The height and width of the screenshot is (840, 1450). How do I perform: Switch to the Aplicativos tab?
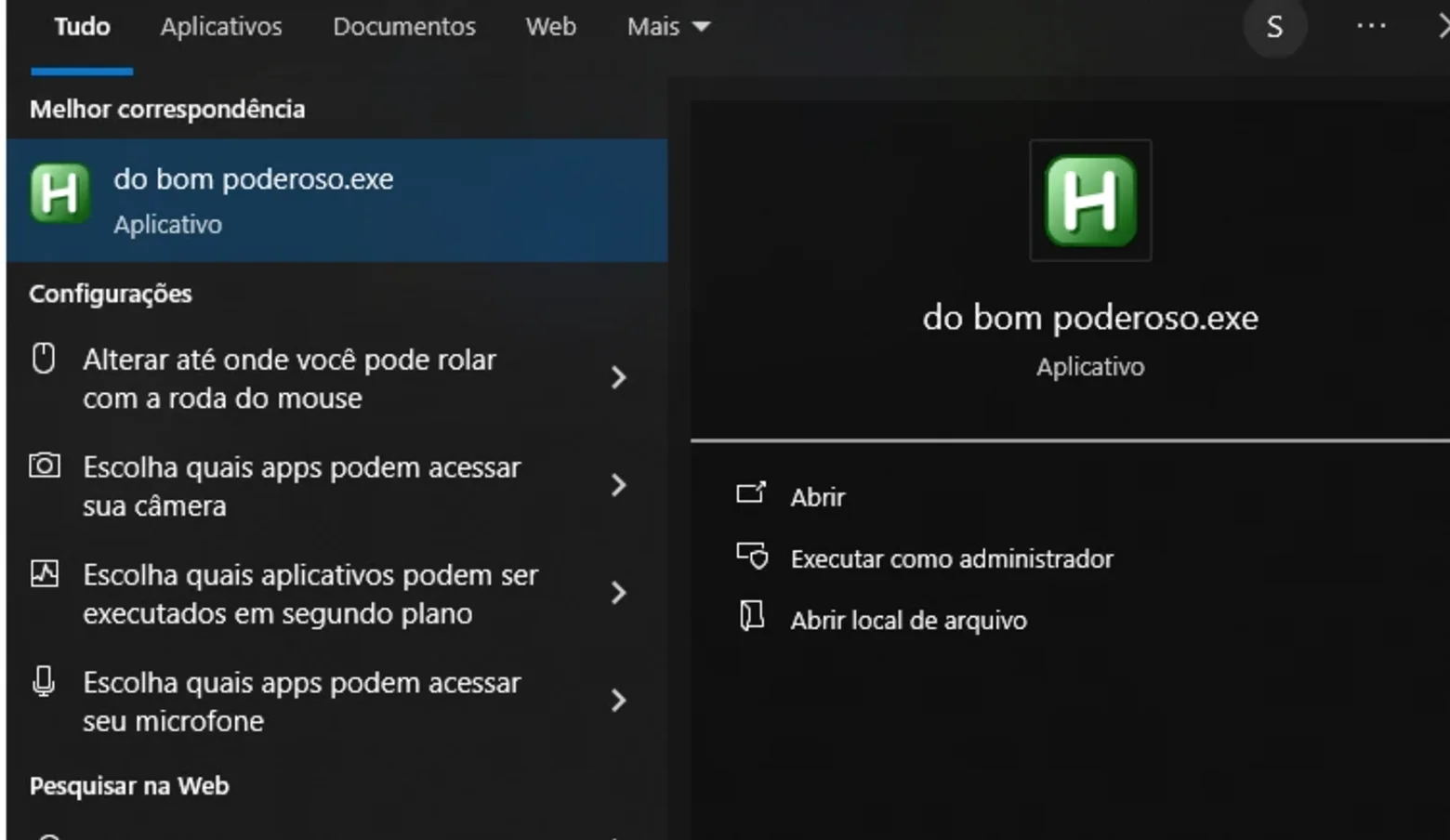(221, 27)
